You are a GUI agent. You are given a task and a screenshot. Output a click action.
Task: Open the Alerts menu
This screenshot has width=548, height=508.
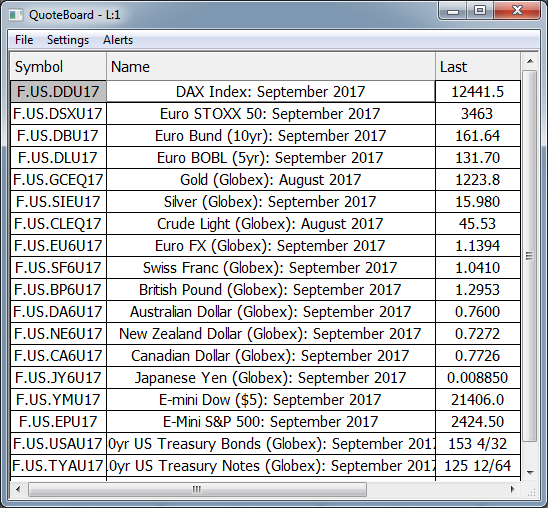click(x=118, y=40)
